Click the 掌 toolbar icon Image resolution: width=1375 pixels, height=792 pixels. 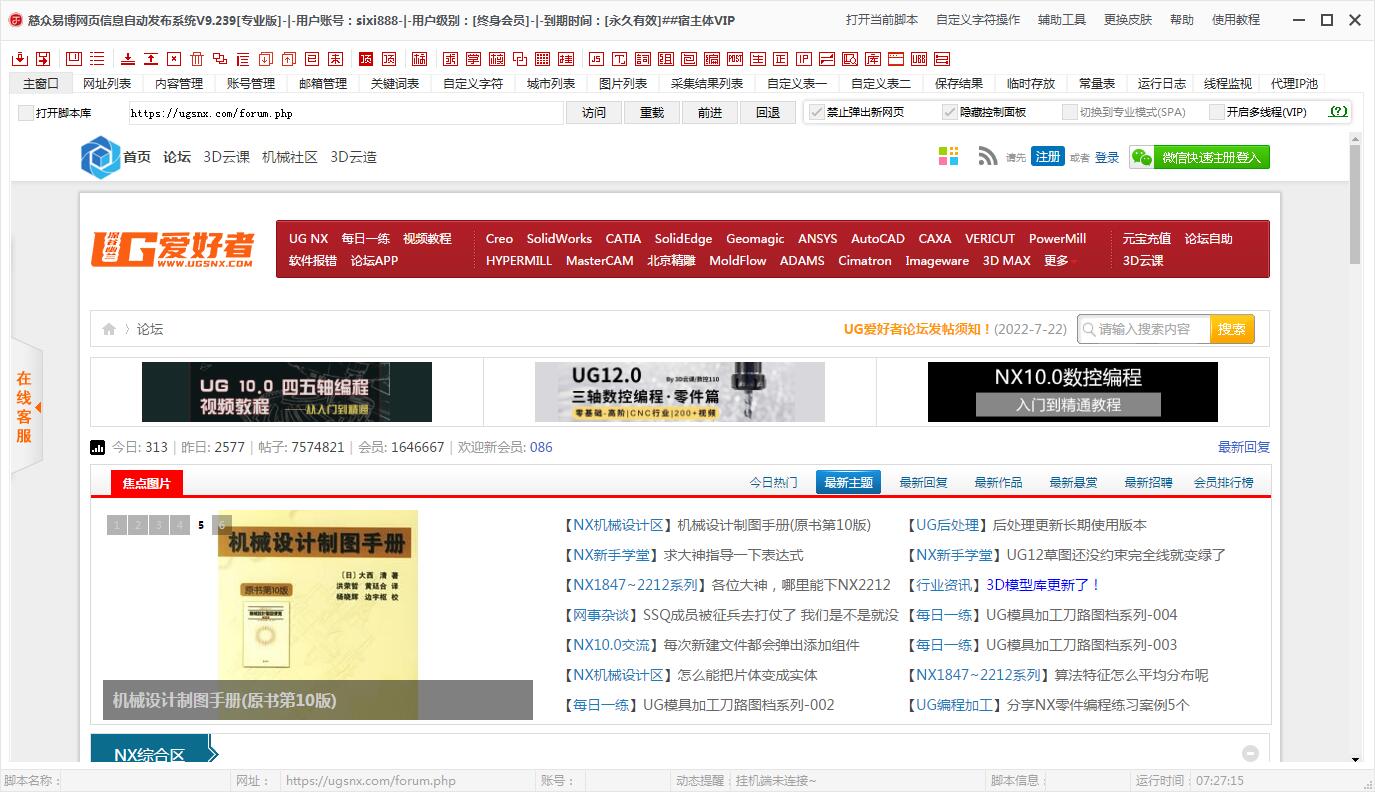click(x=474, y=59)
